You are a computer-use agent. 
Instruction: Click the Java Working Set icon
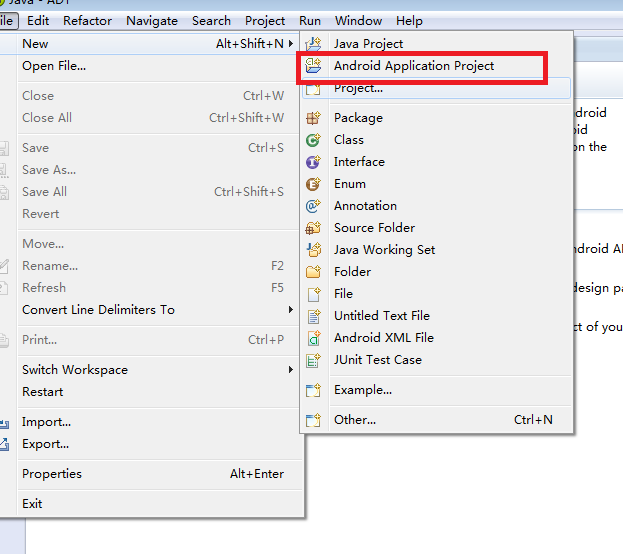[x=313, y=250]
